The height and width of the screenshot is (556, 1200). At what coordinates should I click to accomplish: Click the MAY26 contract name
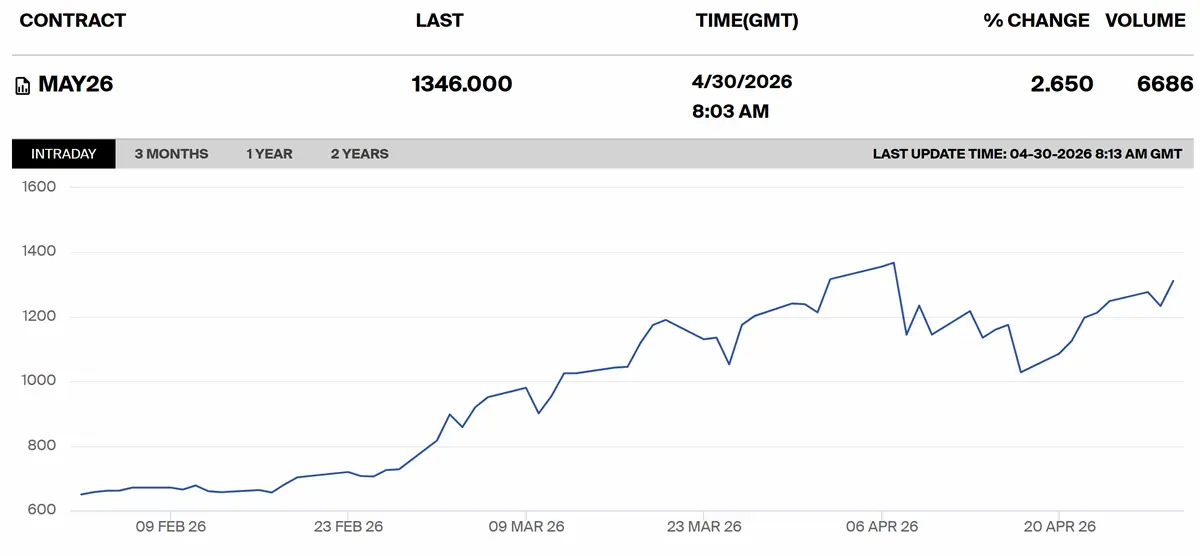(76, 84)
